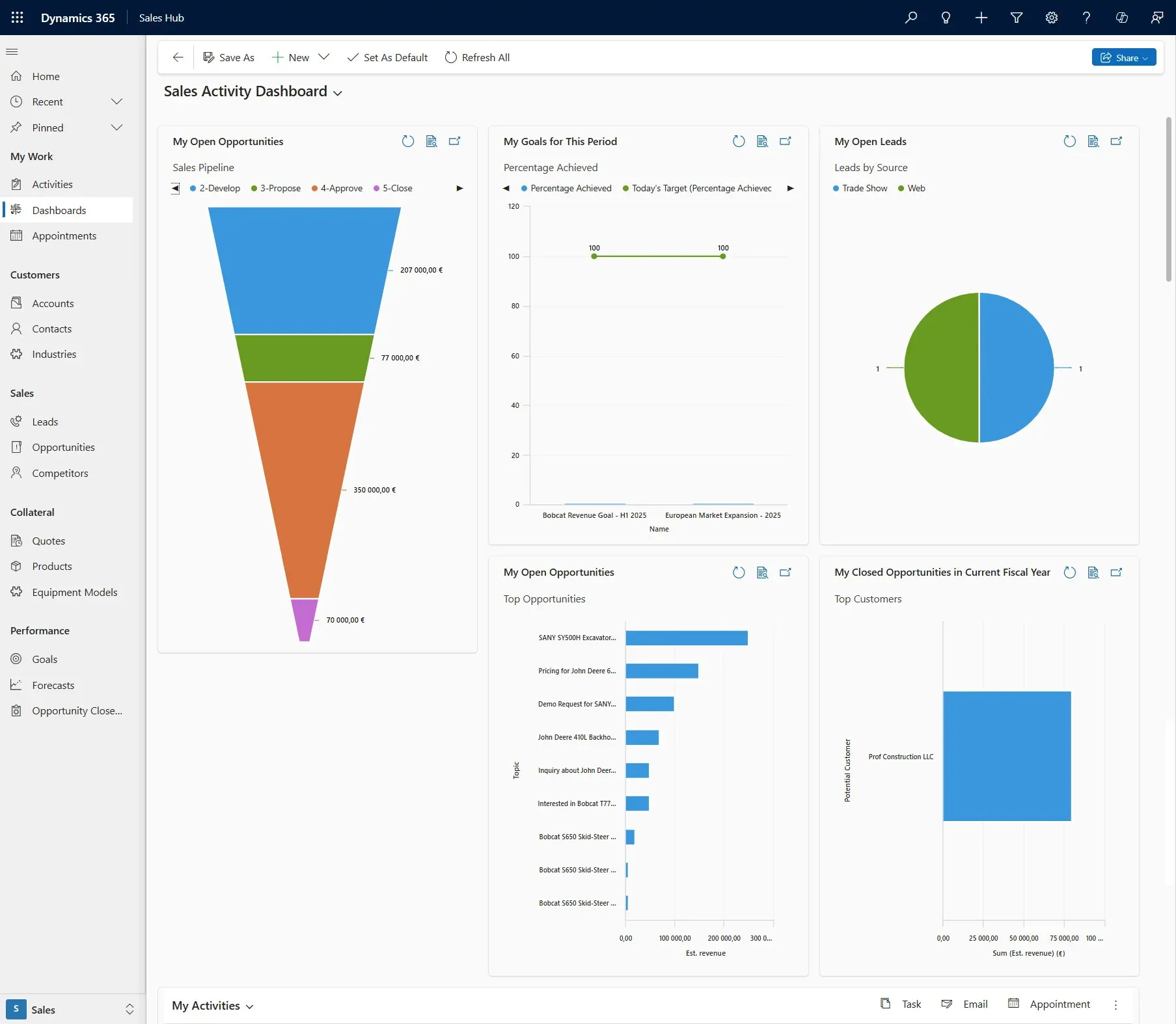Advance the Sales Pipeline legend with the right arrow
This screenshot has height=1024, width=1176.
click(460, 188)
